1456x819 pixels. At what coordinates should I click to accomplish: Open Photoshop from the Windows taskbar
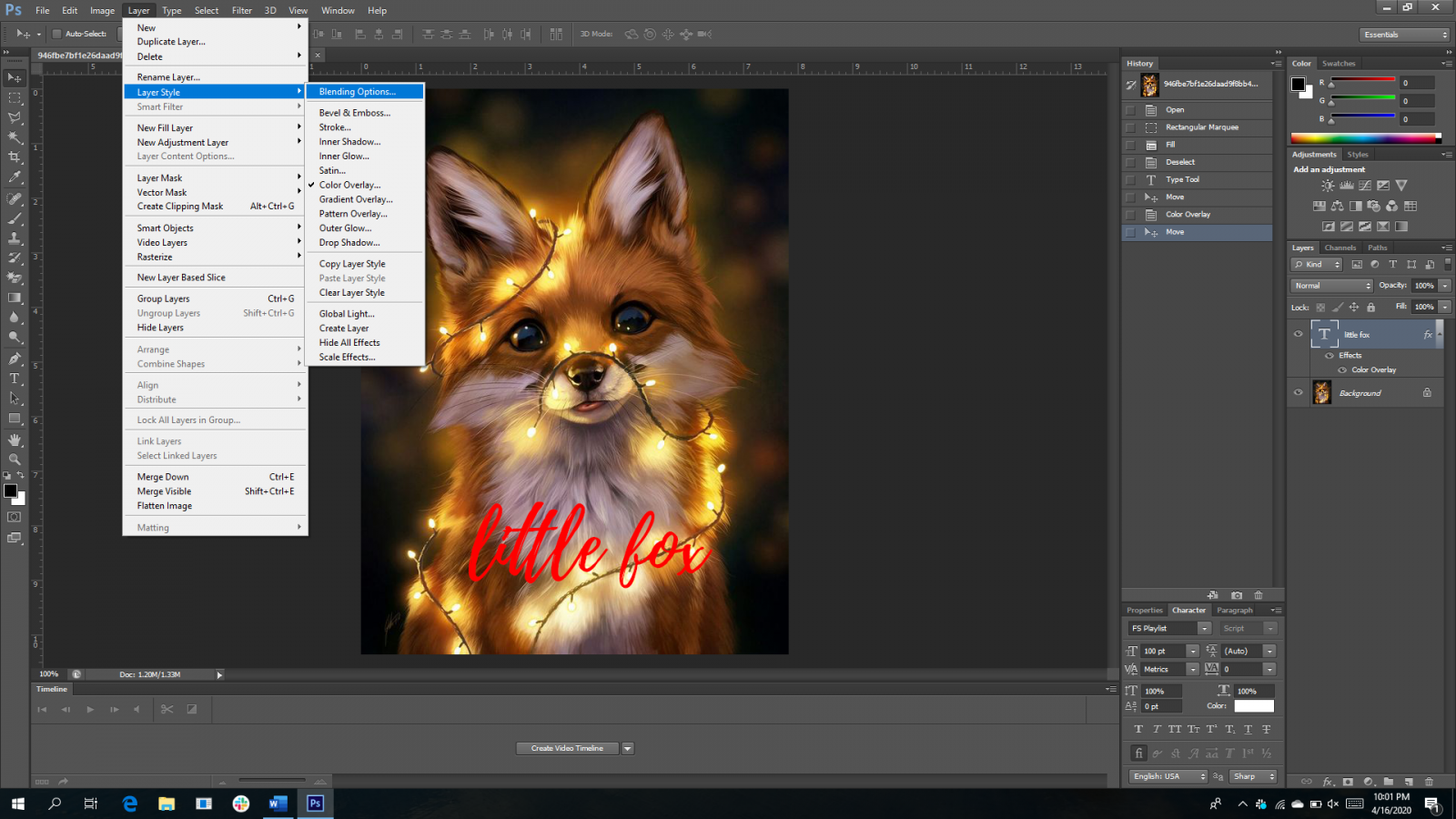[x=315, y=804]
